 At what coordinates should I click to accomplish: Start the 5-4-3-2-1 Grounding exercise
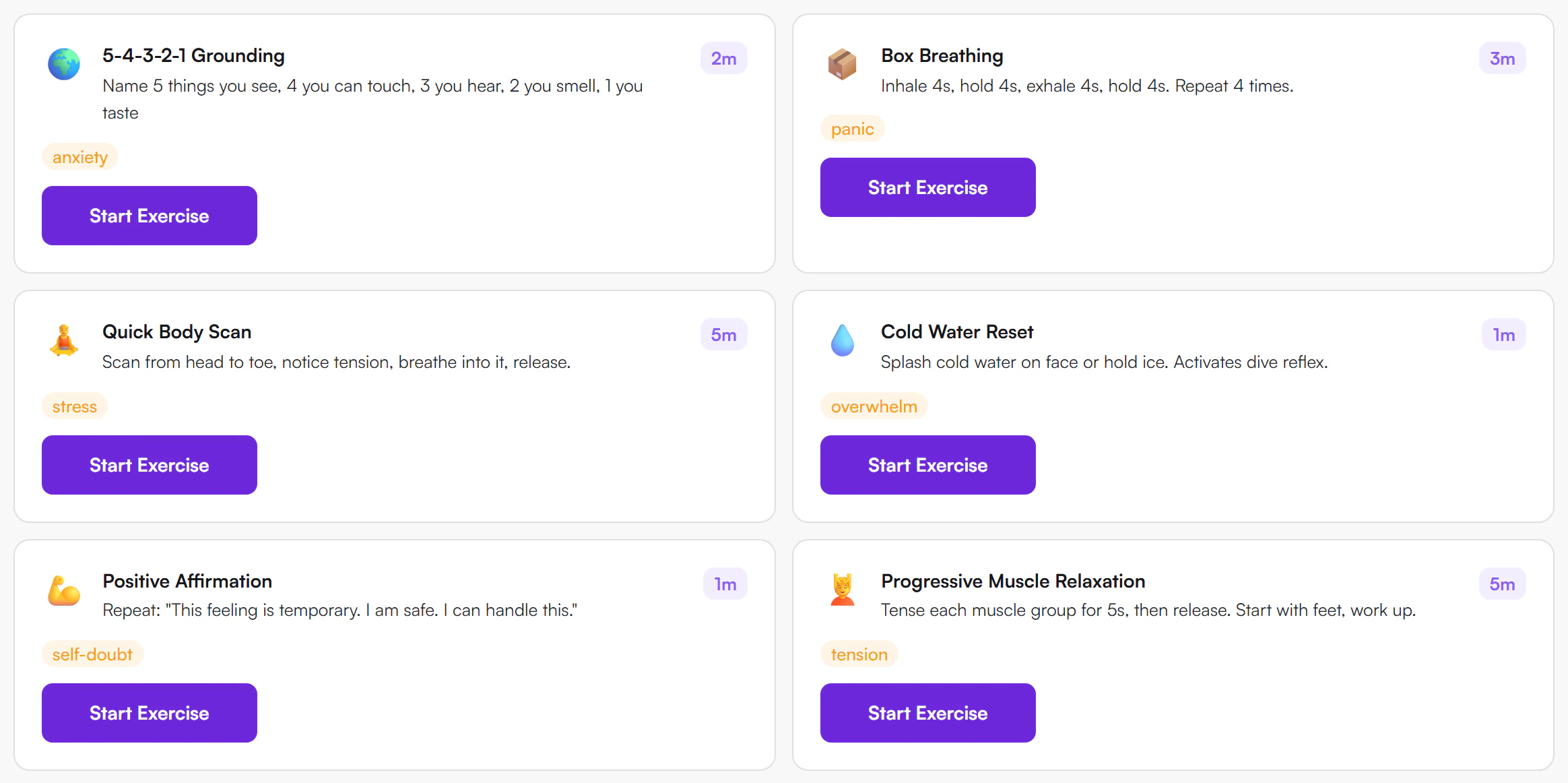pos(150,216)
